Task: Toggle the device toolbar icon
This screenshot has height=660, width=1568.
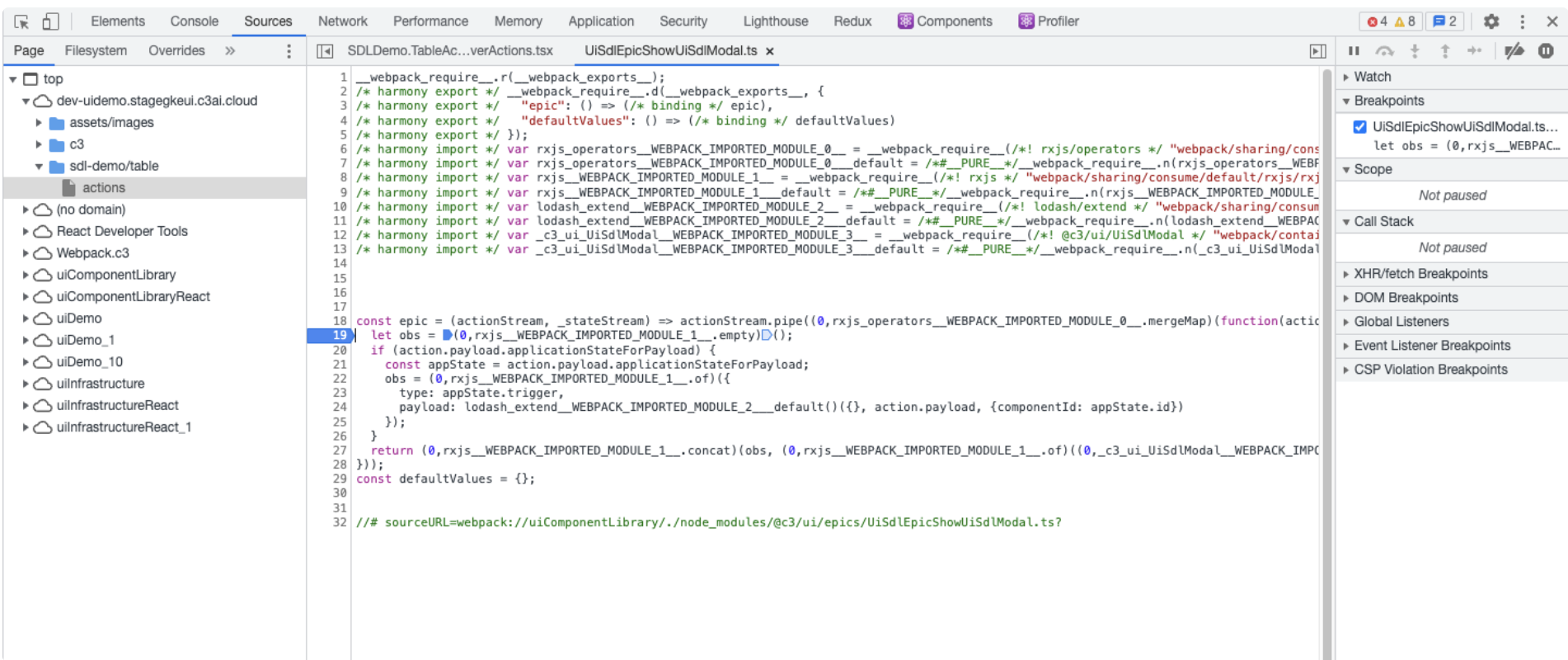Action: tap(50, 21)
